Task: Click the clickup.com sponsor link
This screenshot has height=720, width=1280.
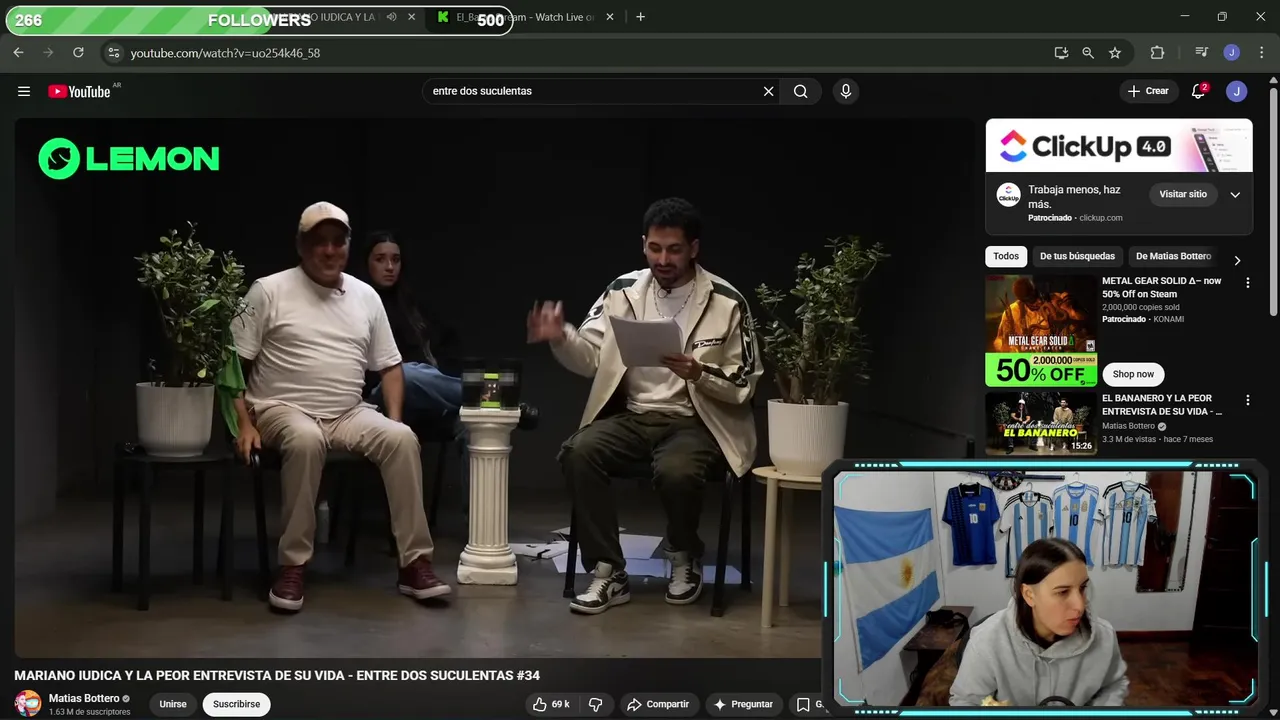Action: tap(1101, 218)
